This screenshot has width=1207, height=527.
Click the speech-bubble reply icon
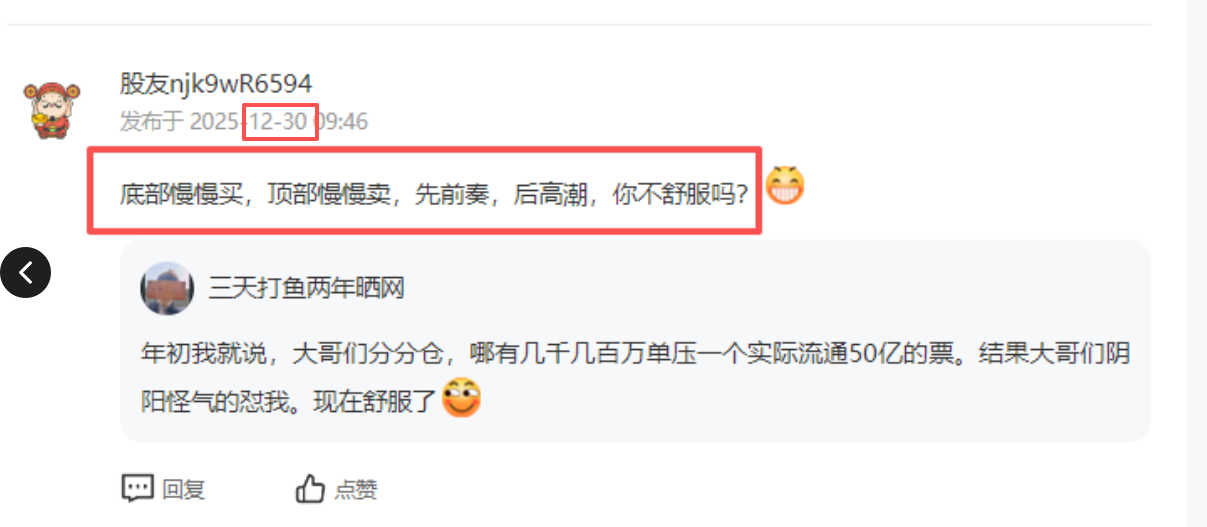tap(137, 488)
